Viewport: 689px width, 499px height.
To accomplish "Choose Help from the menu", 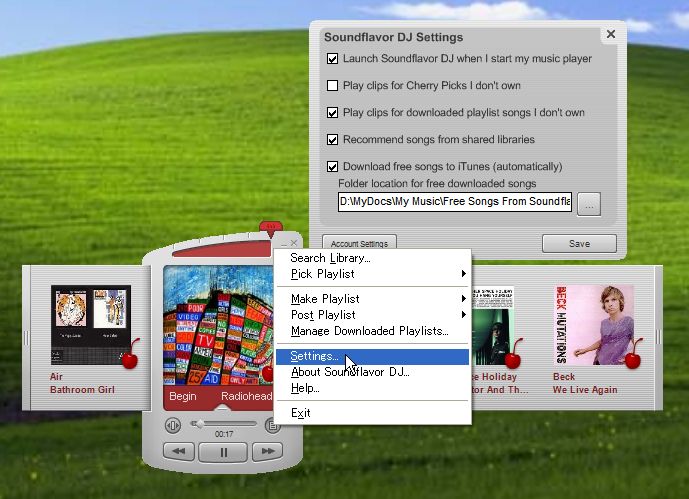I will (x=373, y=388).
